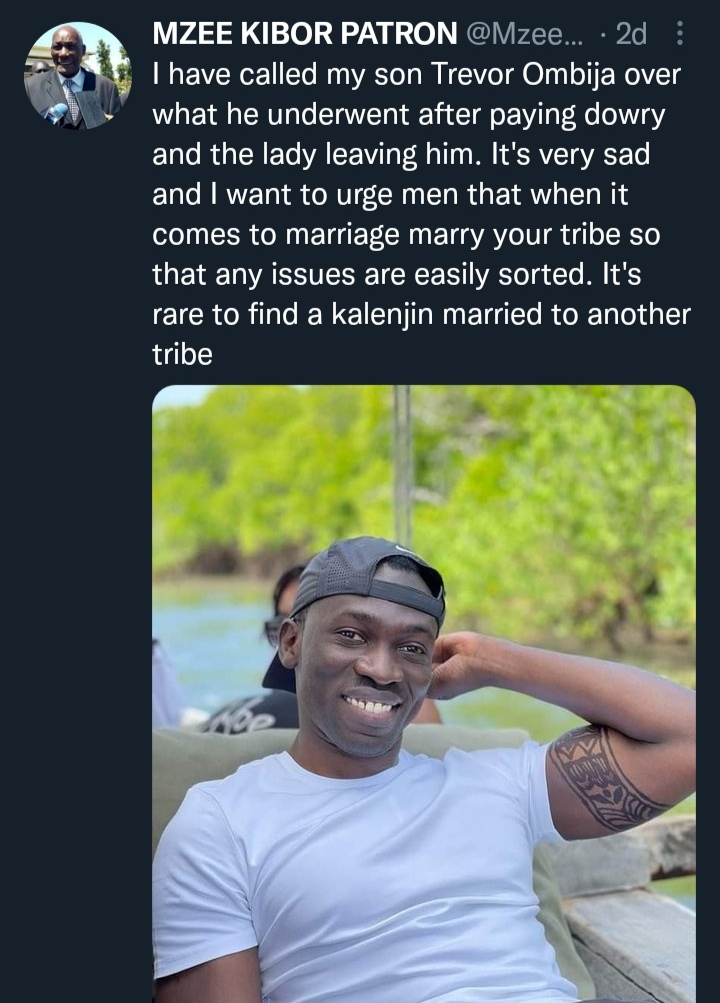Open Mzee Kibor Patron's profile picture
The width and height of the screenshot is (720, 1003).
click(x=78, y=75)
